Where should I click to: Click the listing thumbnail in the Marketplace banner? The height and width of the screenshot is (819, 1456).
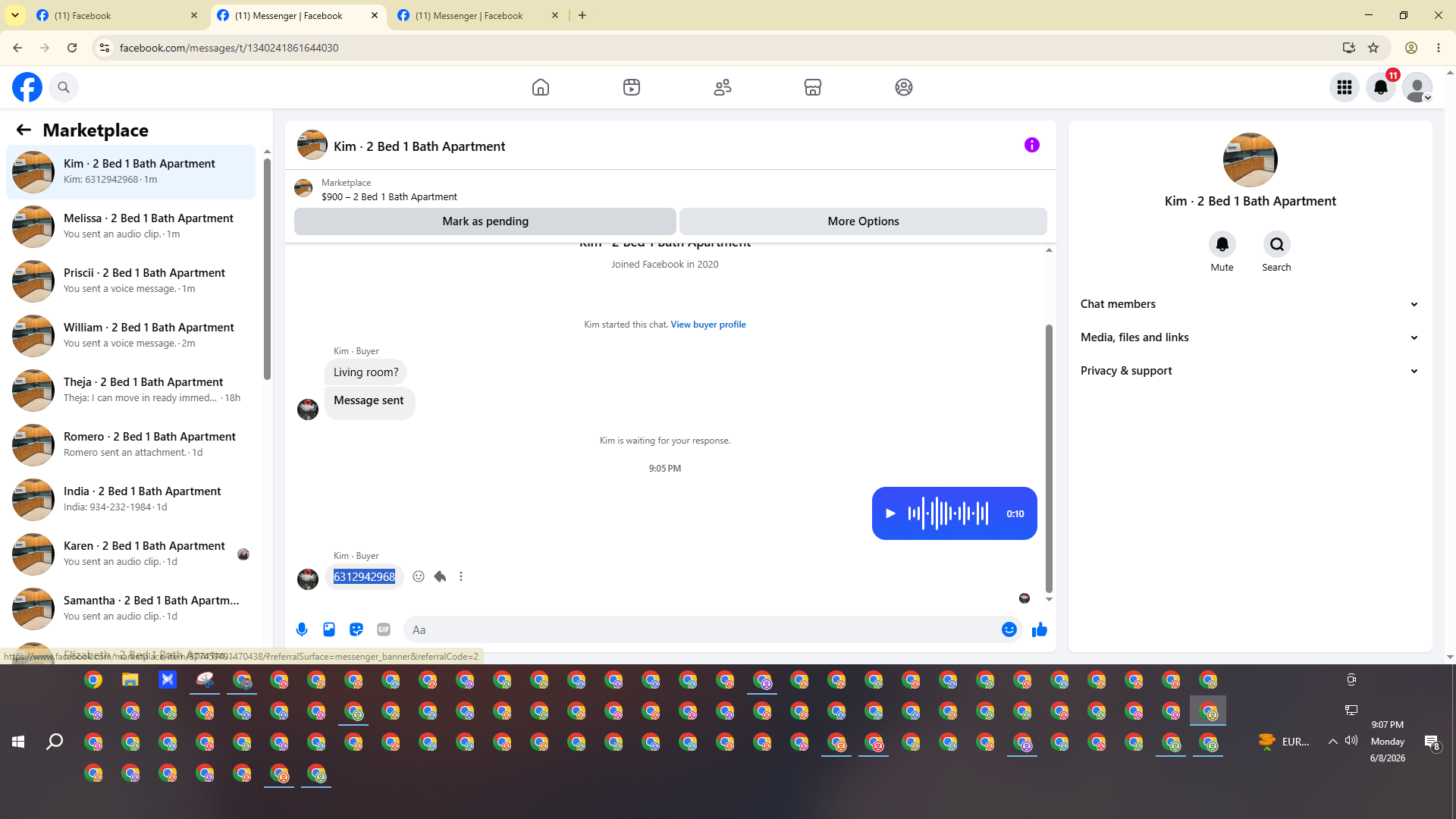coord(303,188)
